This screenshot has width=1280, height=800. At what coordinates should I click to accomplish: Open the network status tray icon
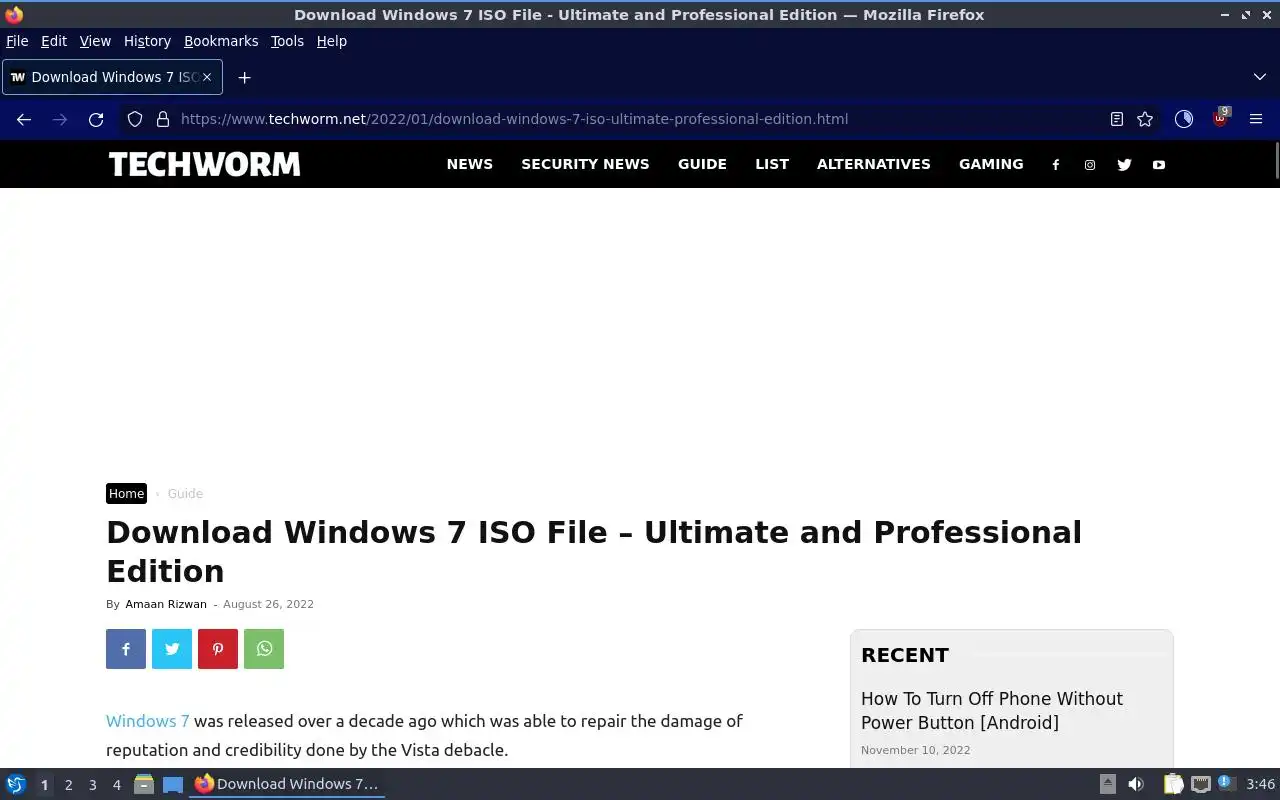[1201, 784]
